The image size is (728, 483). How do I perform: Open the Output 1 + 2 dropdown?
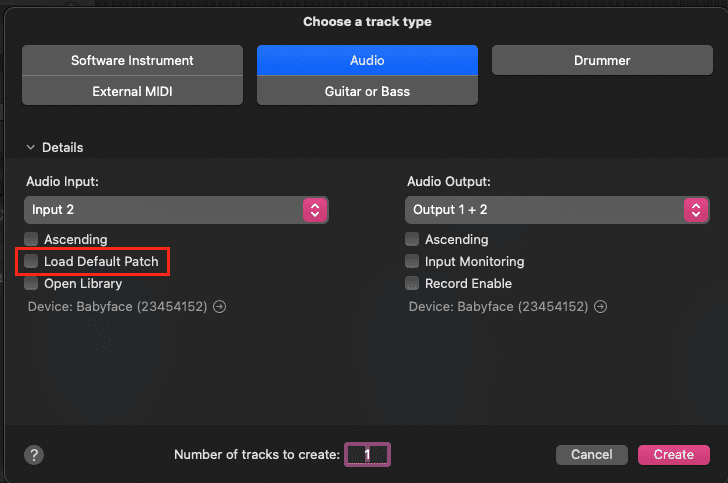coord(557,210)
